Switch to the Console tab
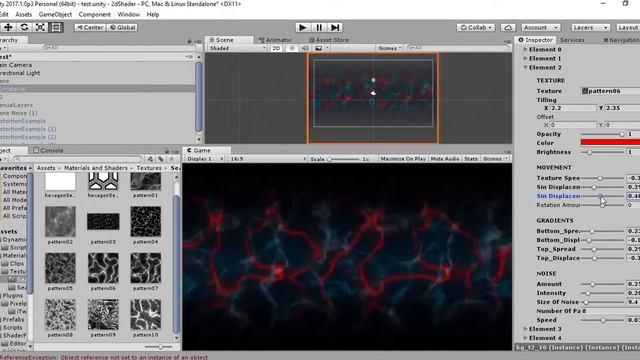The width and height of the screenshot is (640, 360). (49, 150)
